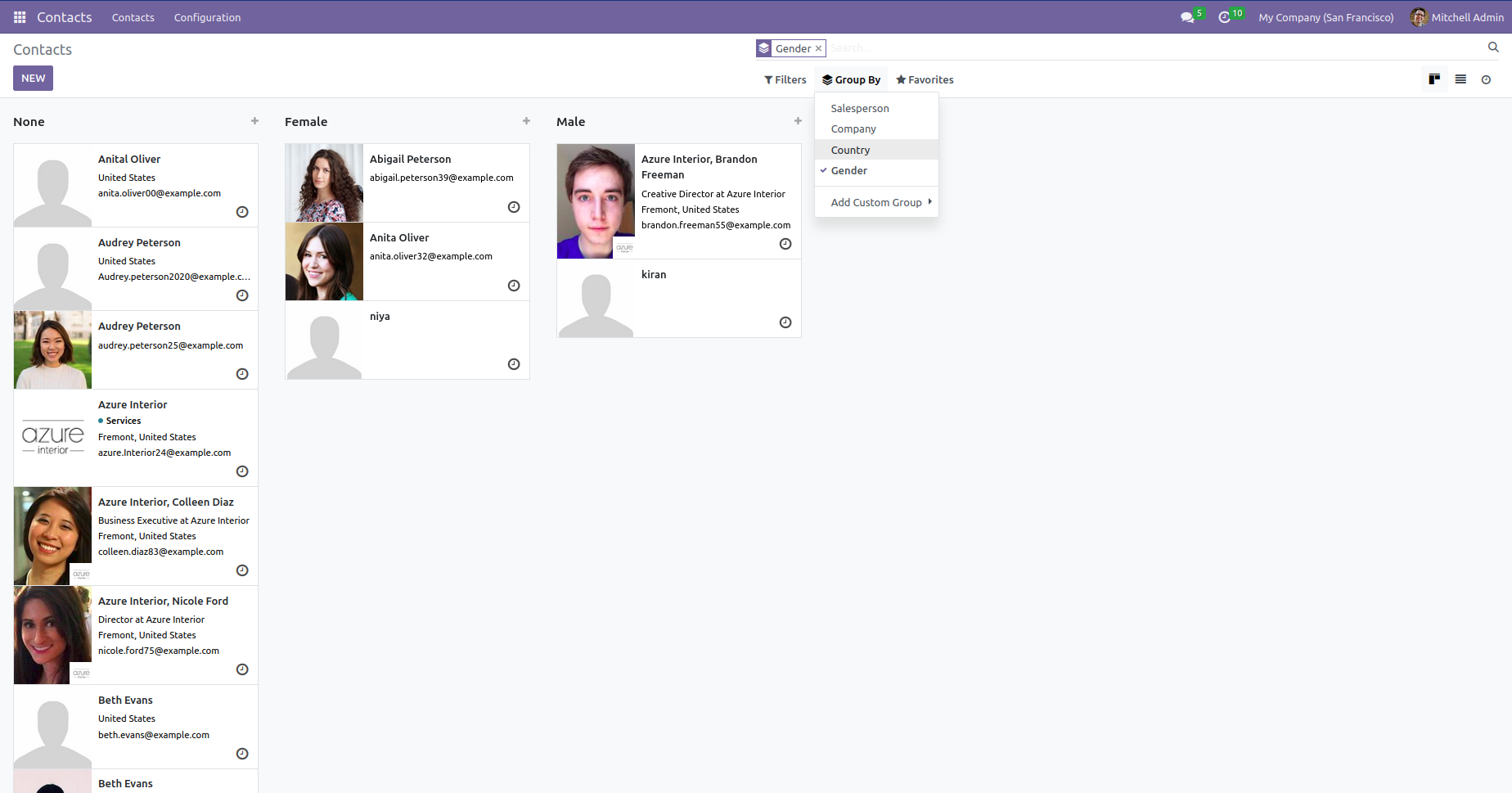Open Mitchell Admin user avatar
This screenshot has width=1512, height=793.
tap(1419, 17)
